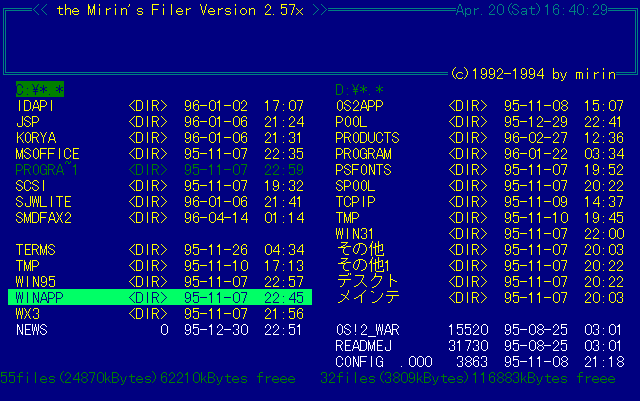Select the PSFONTS directory
This screenshot has width=640, height=401.
pos(480,170)
